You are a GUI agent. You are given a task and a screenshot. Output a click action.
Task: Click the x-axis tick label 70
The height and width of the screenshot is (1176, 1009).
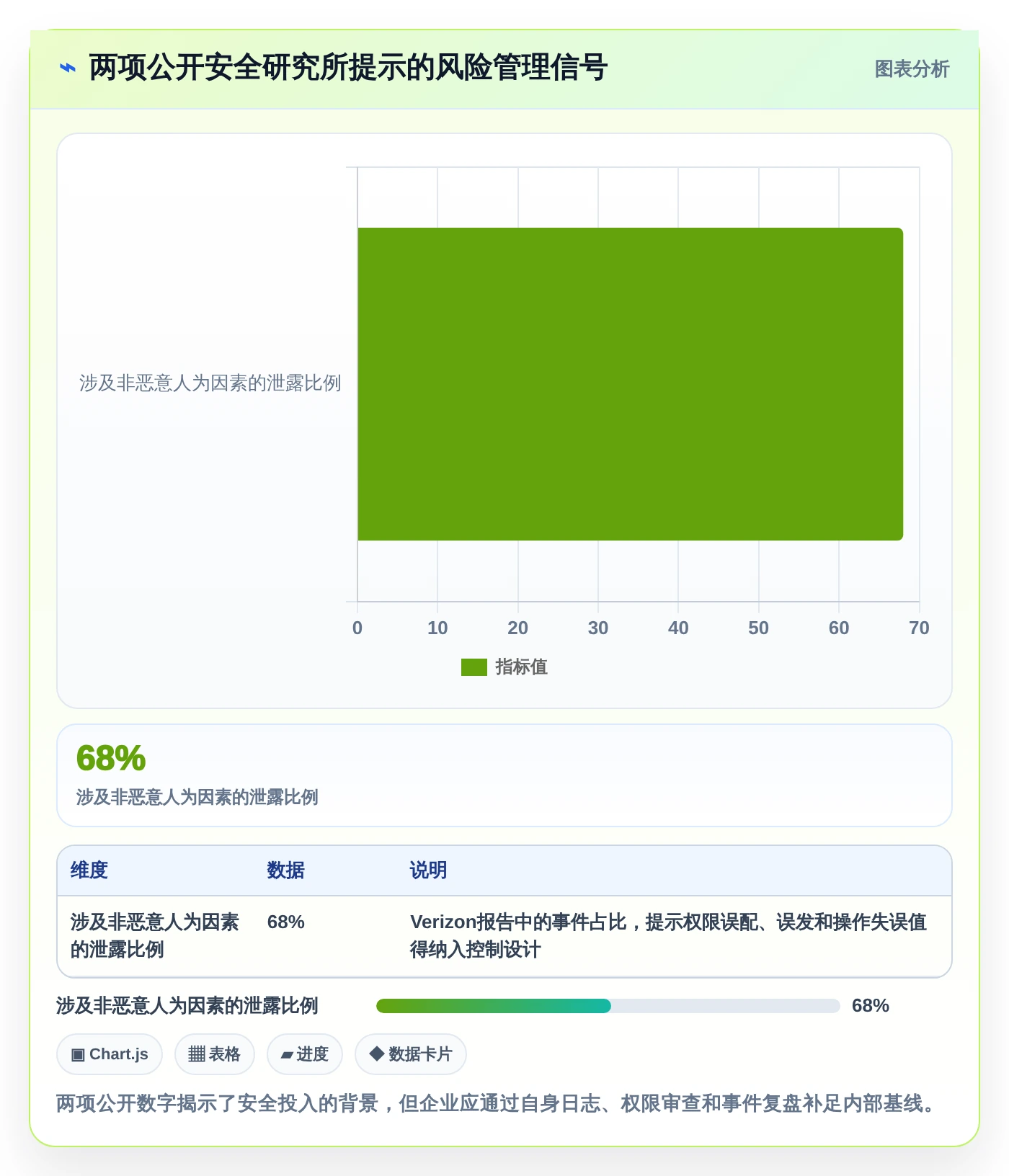coord(919,628)
